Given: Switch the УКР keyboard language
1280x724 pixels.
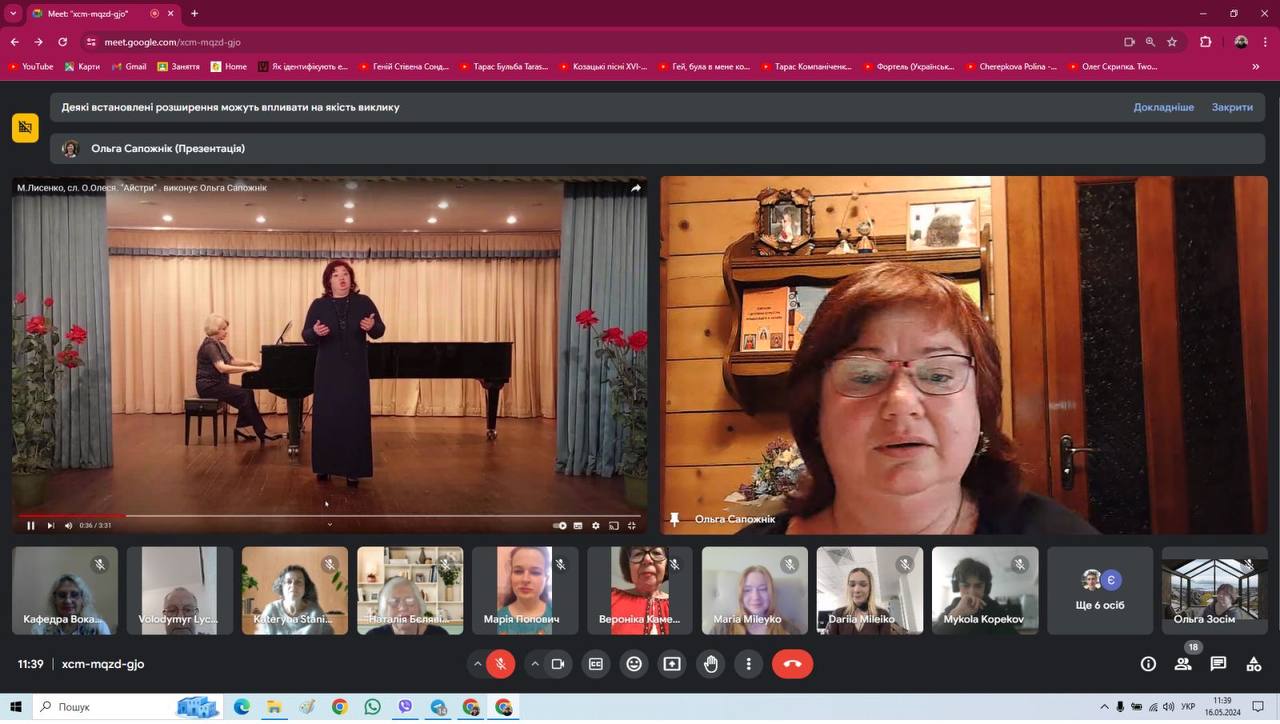Looking at the screenshot, I should 1188,707.
